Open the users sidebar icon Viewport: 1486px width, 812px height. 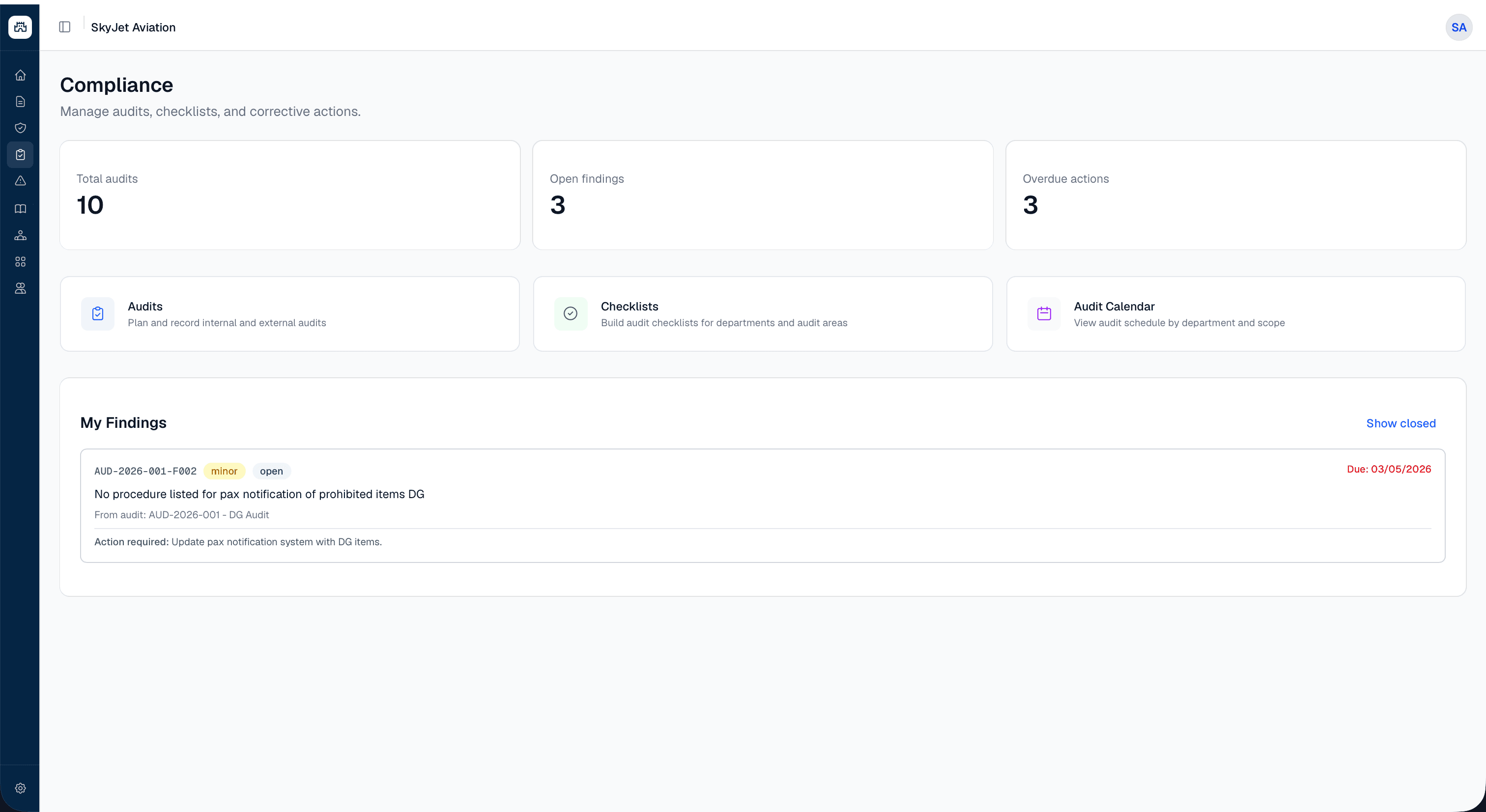coord(20,288)
